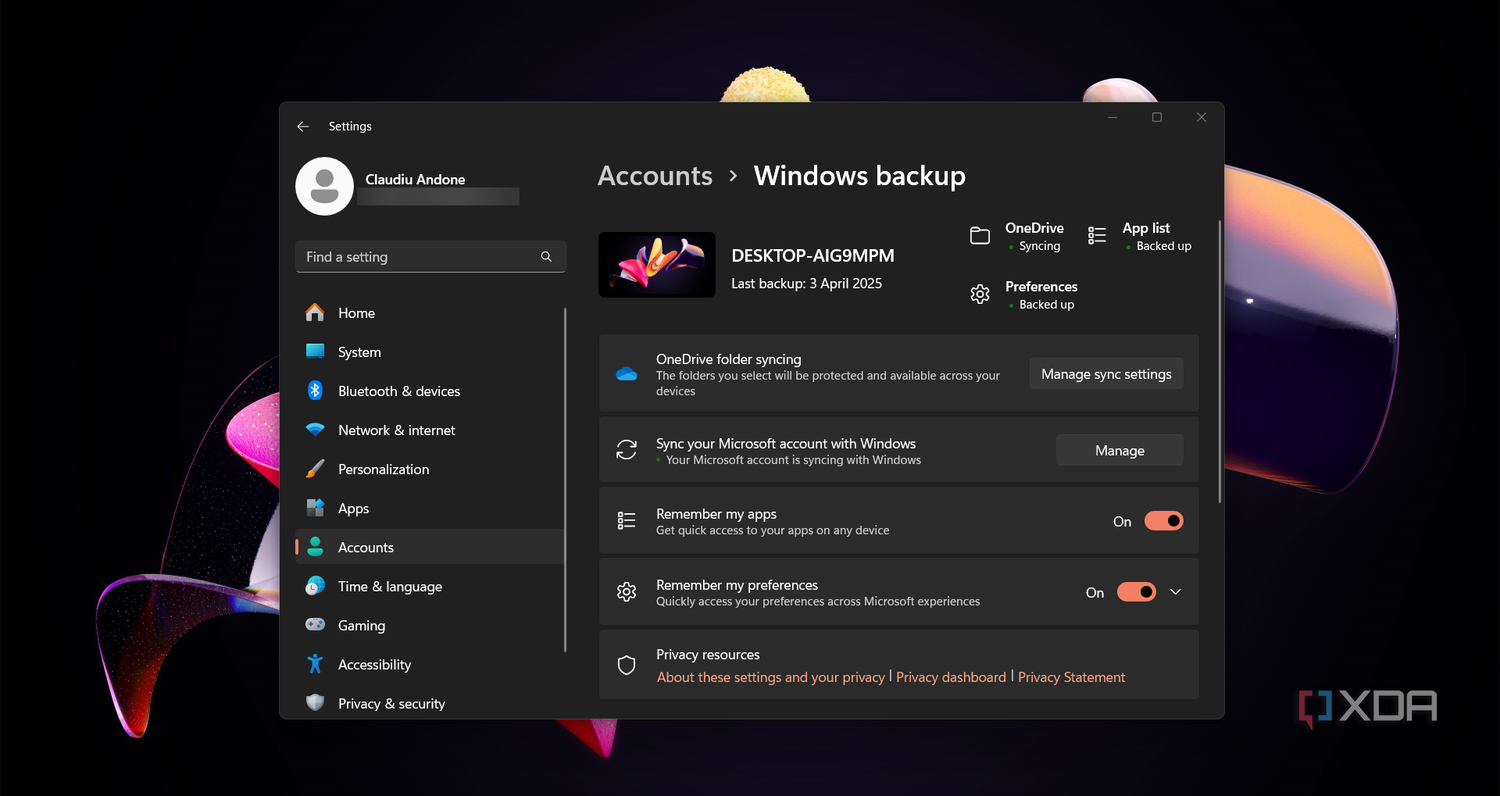
Task: Click the Time & language globe icon
Action: [x=315, y=586]
